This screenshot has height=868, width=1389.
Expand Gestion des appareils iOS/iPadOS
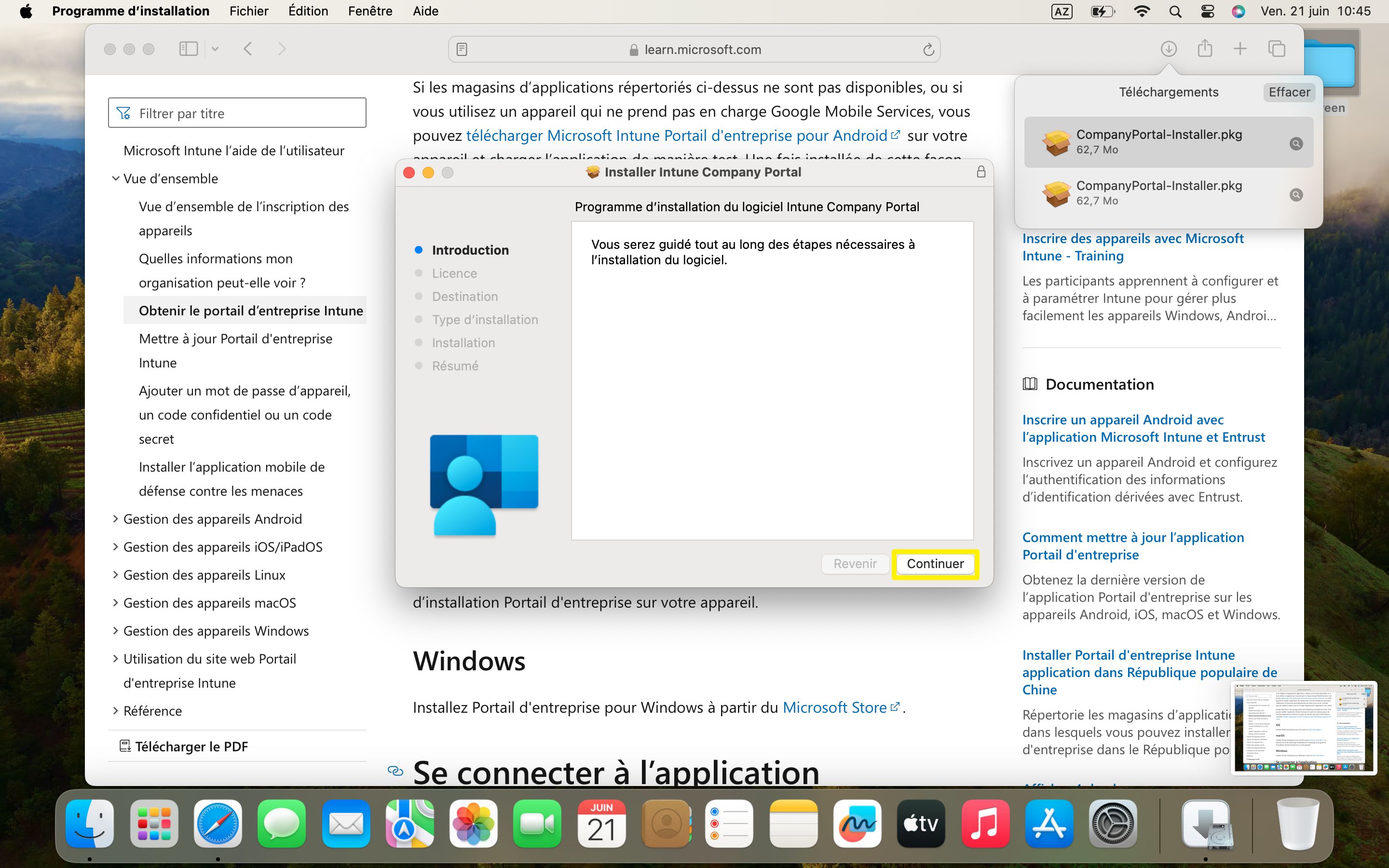pos(115,547)
